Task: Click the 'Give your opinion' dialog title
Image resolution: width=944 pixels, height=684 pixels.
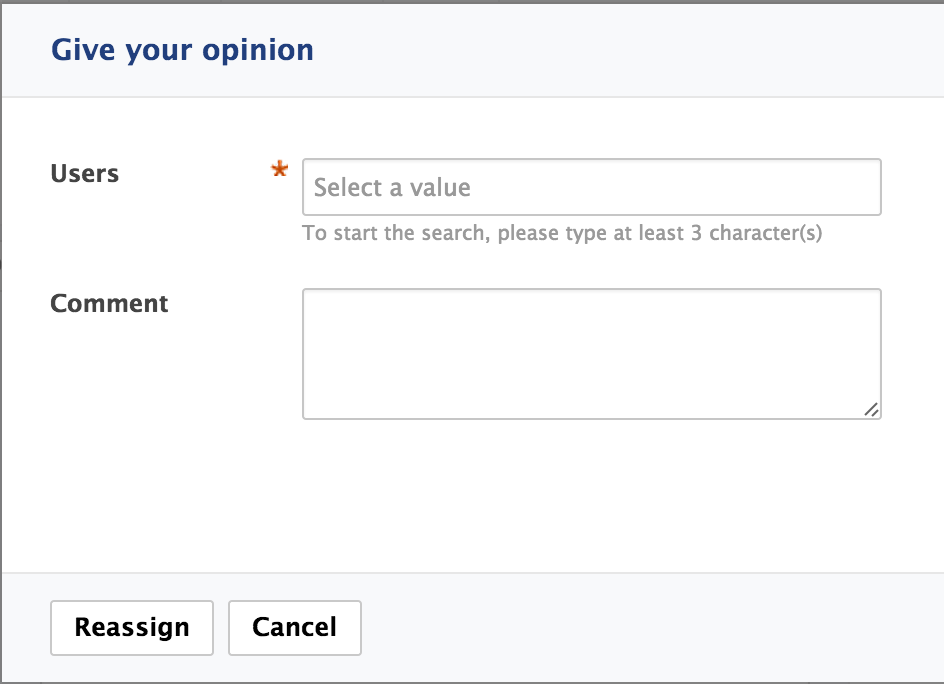Action: 182,50
